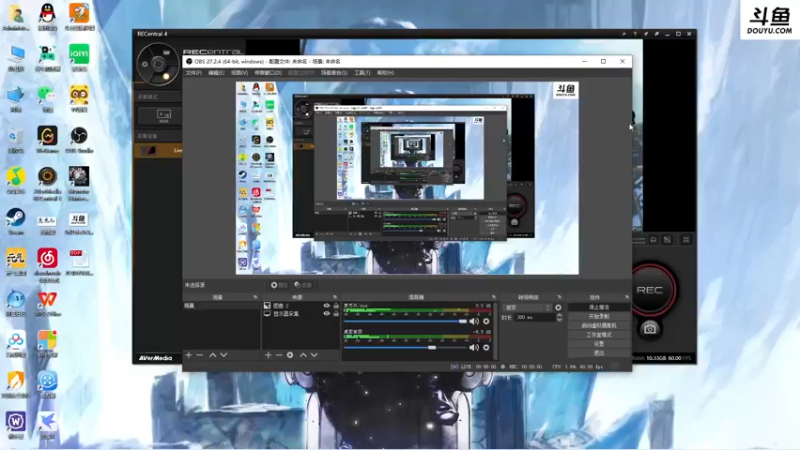
Task: Open the 麦克风/Aux audio settings gear
Action: (x=486, y=321)
